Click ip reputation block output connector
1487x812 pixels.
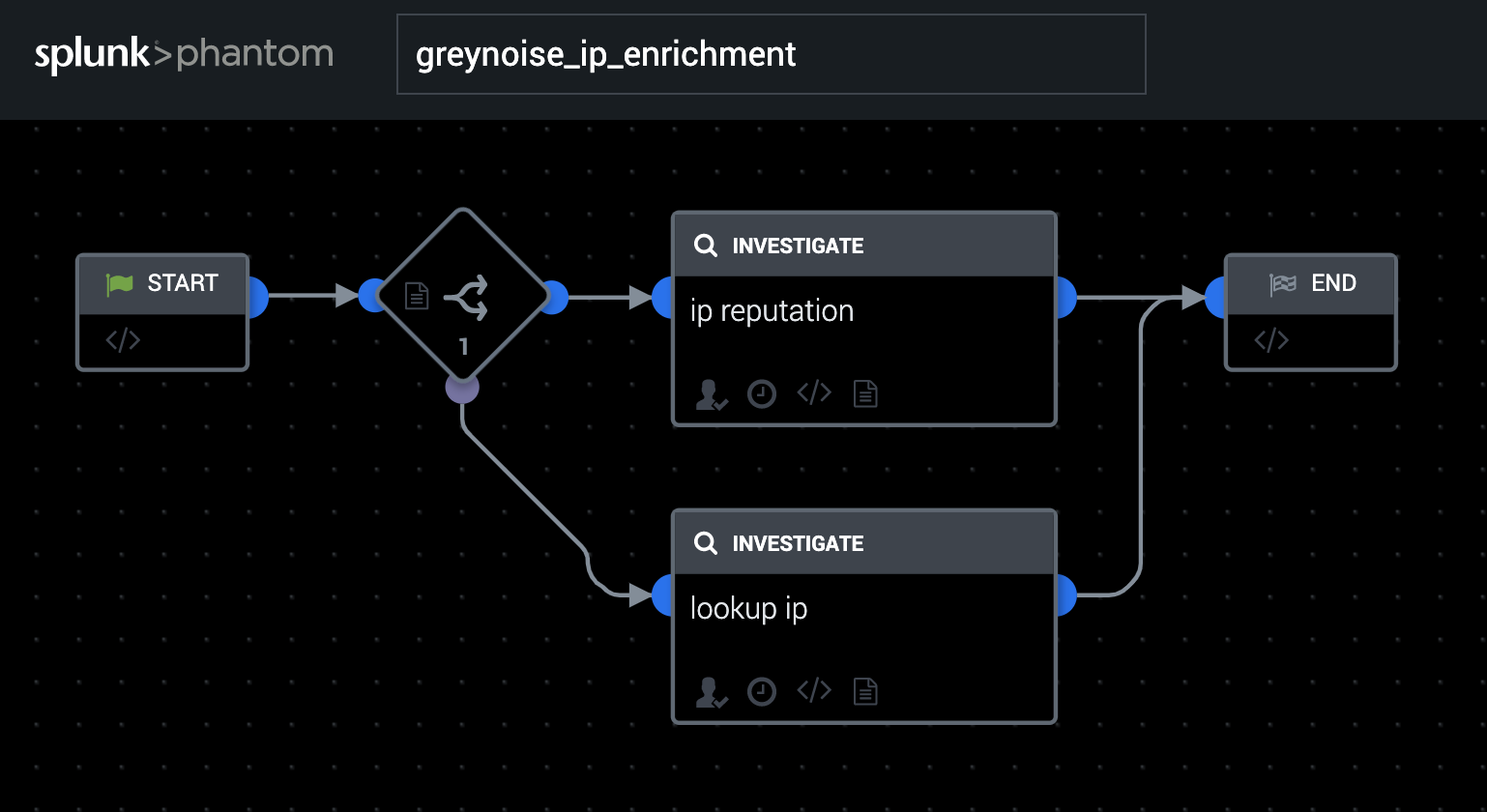(x=1065, y=297)
